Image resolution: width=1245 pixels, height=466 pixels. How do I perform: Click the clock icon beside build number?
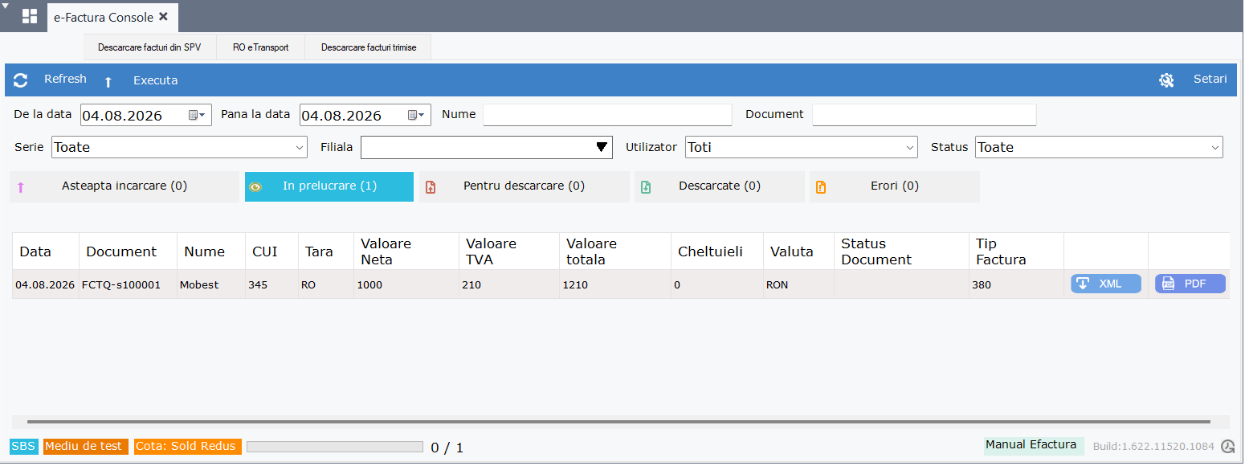click(x=1228, y=447)
